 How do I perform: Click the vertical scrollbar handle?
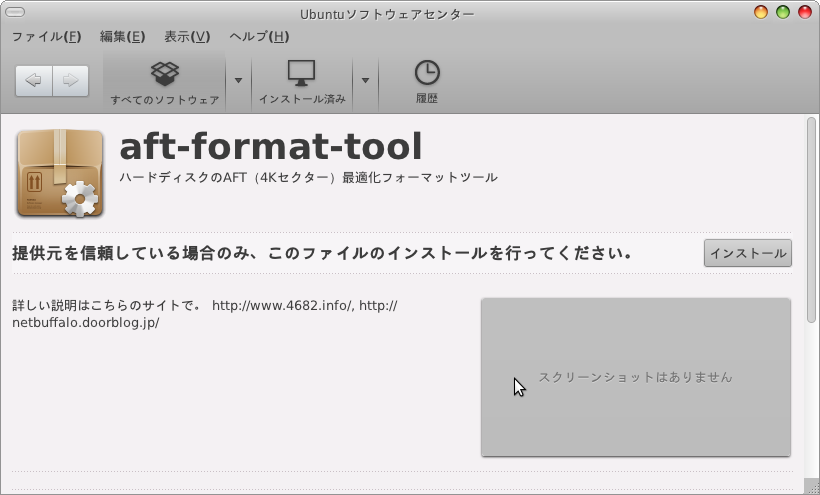(x=811, y=220)
